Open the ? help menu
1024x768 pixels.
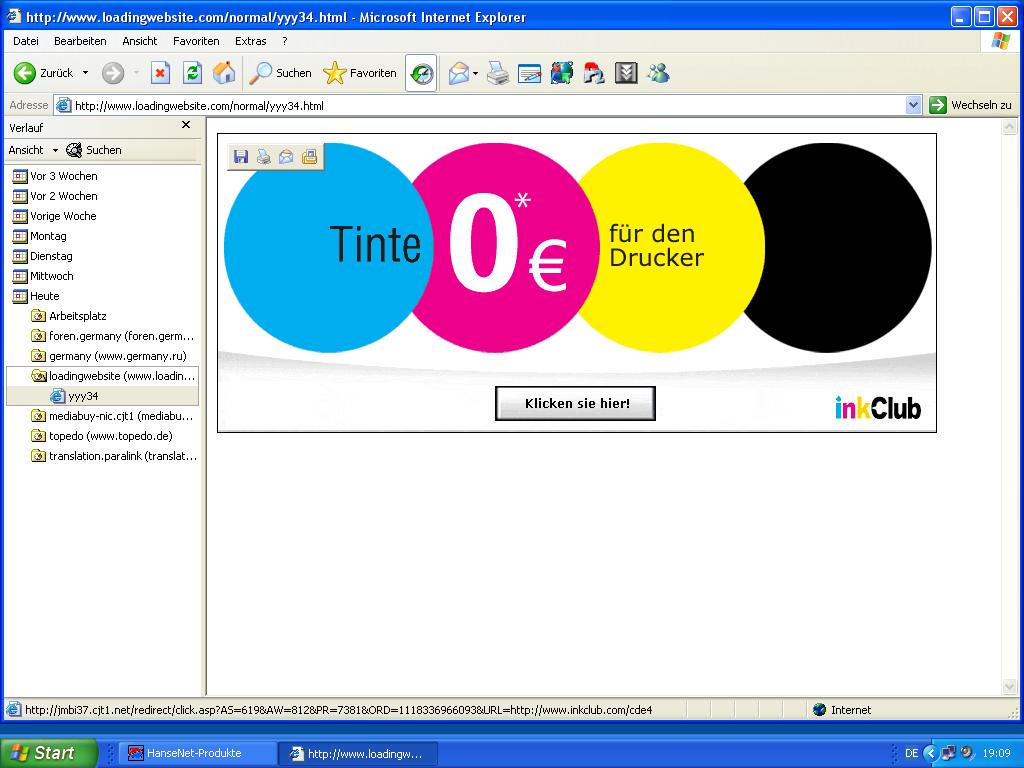(x=285, y=40)
